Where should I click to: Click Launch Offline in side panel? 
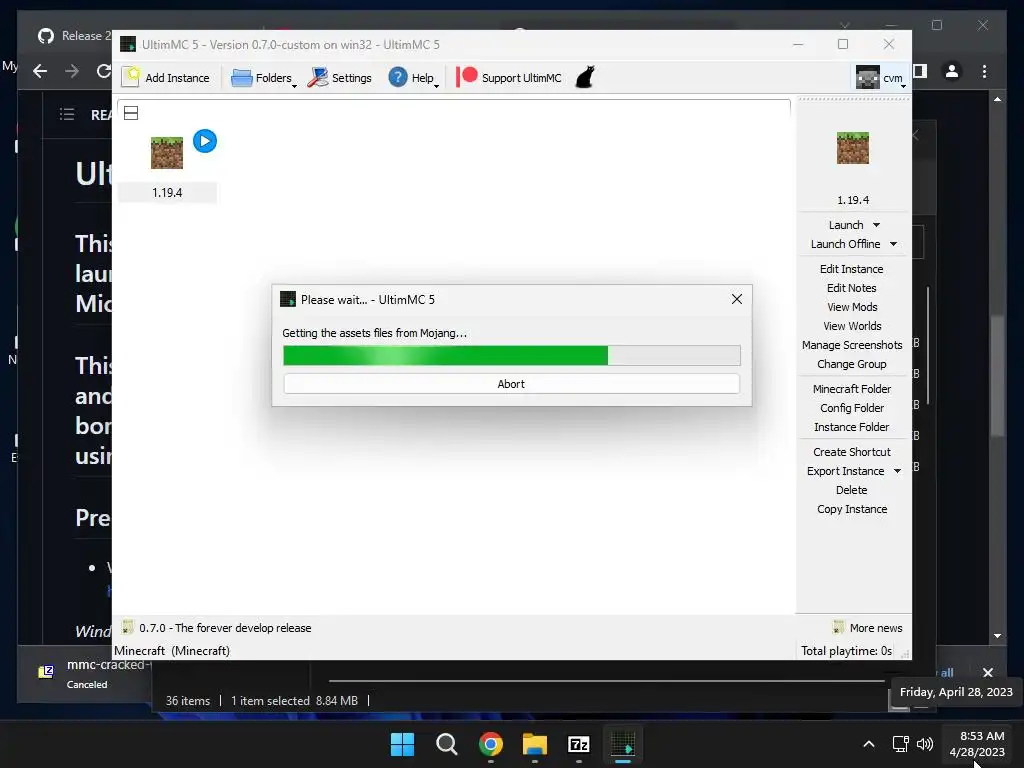(x=845, y=244)
